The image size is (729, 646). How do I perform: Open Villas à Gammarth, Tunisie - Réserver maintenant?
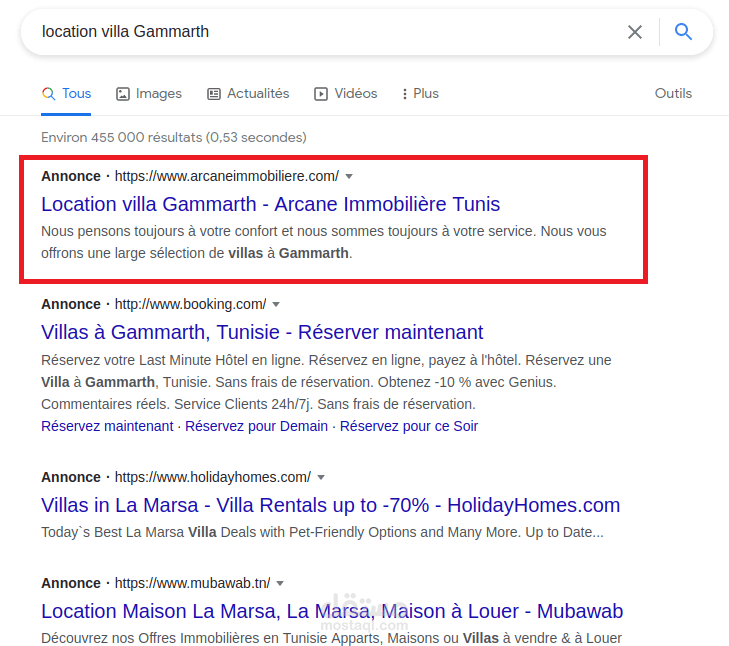(x=262, y=333)
